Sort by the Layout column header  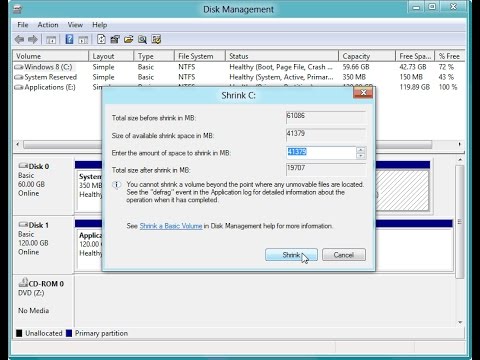[x=111, y=56]
